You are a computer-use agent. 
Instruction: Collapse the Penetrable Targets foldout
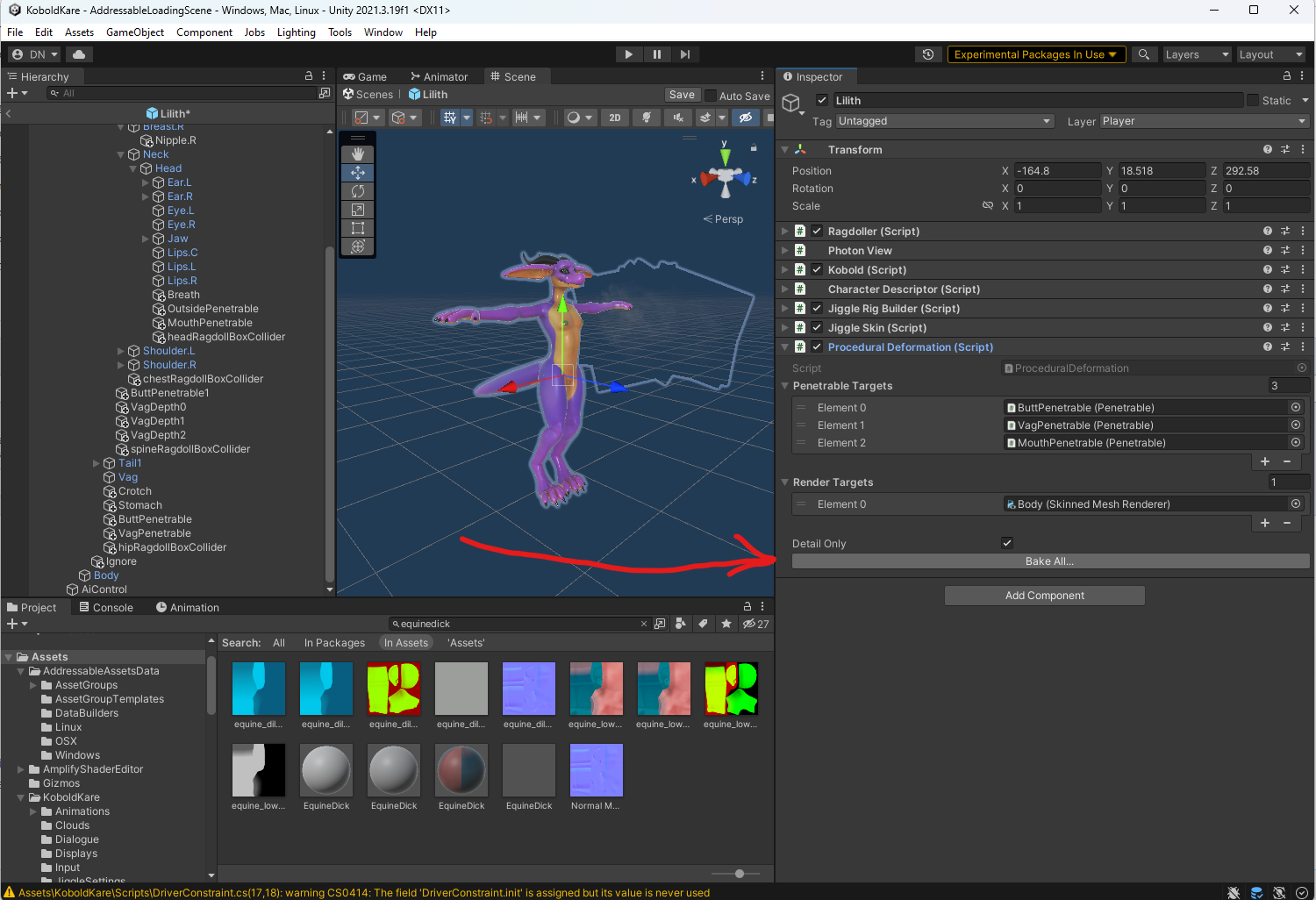coord(785,386)
